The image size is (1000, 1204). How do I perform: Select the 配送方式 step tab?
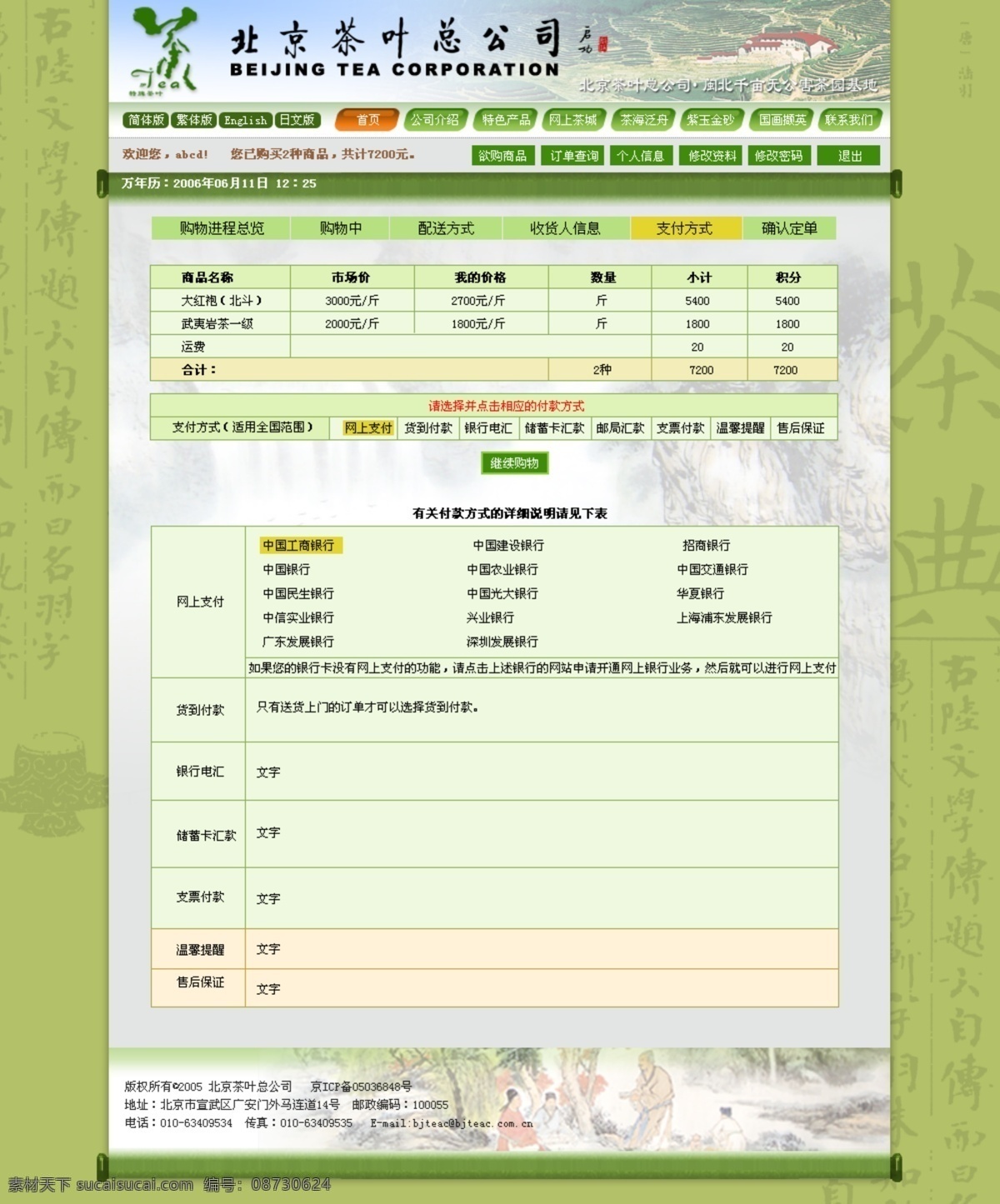[446, 228]
